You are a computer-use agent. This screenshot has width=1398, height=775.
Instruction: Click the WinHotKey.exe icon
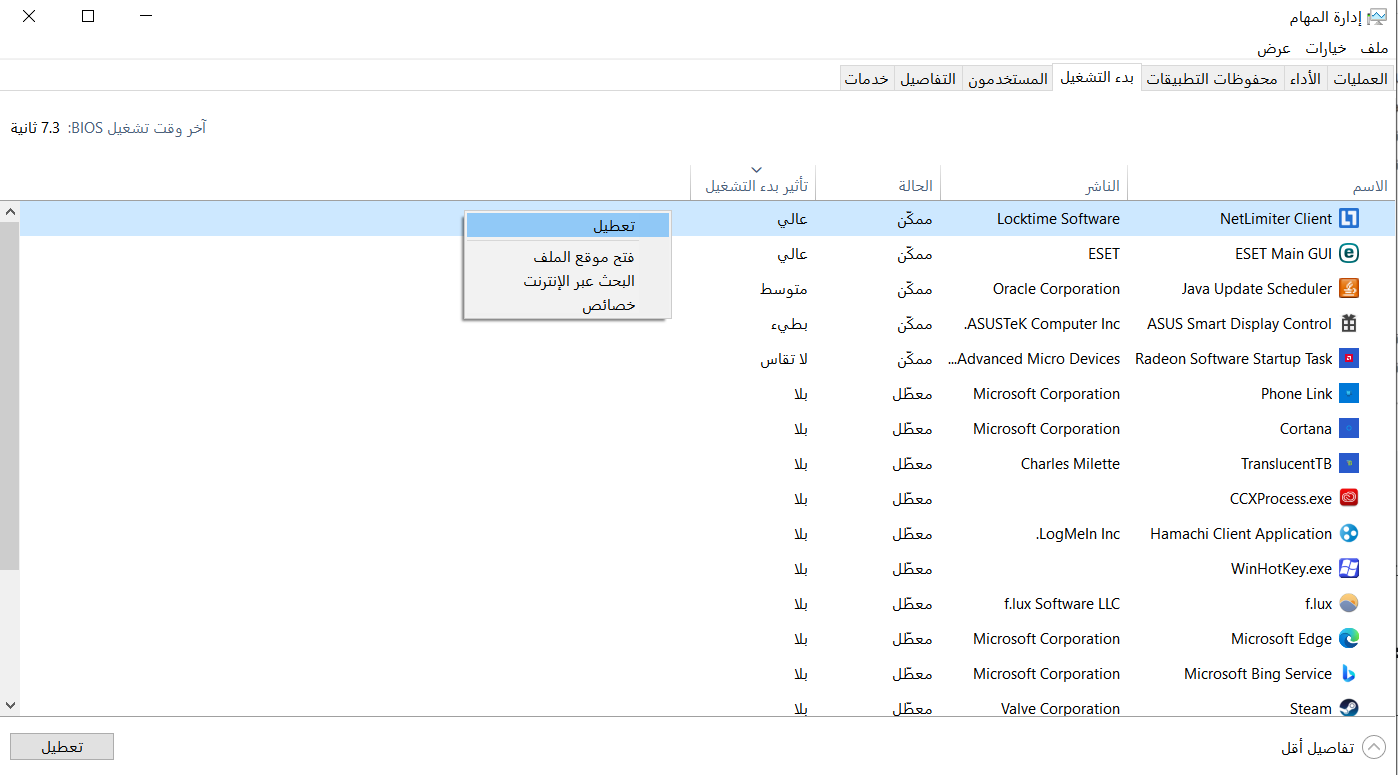1349,569
